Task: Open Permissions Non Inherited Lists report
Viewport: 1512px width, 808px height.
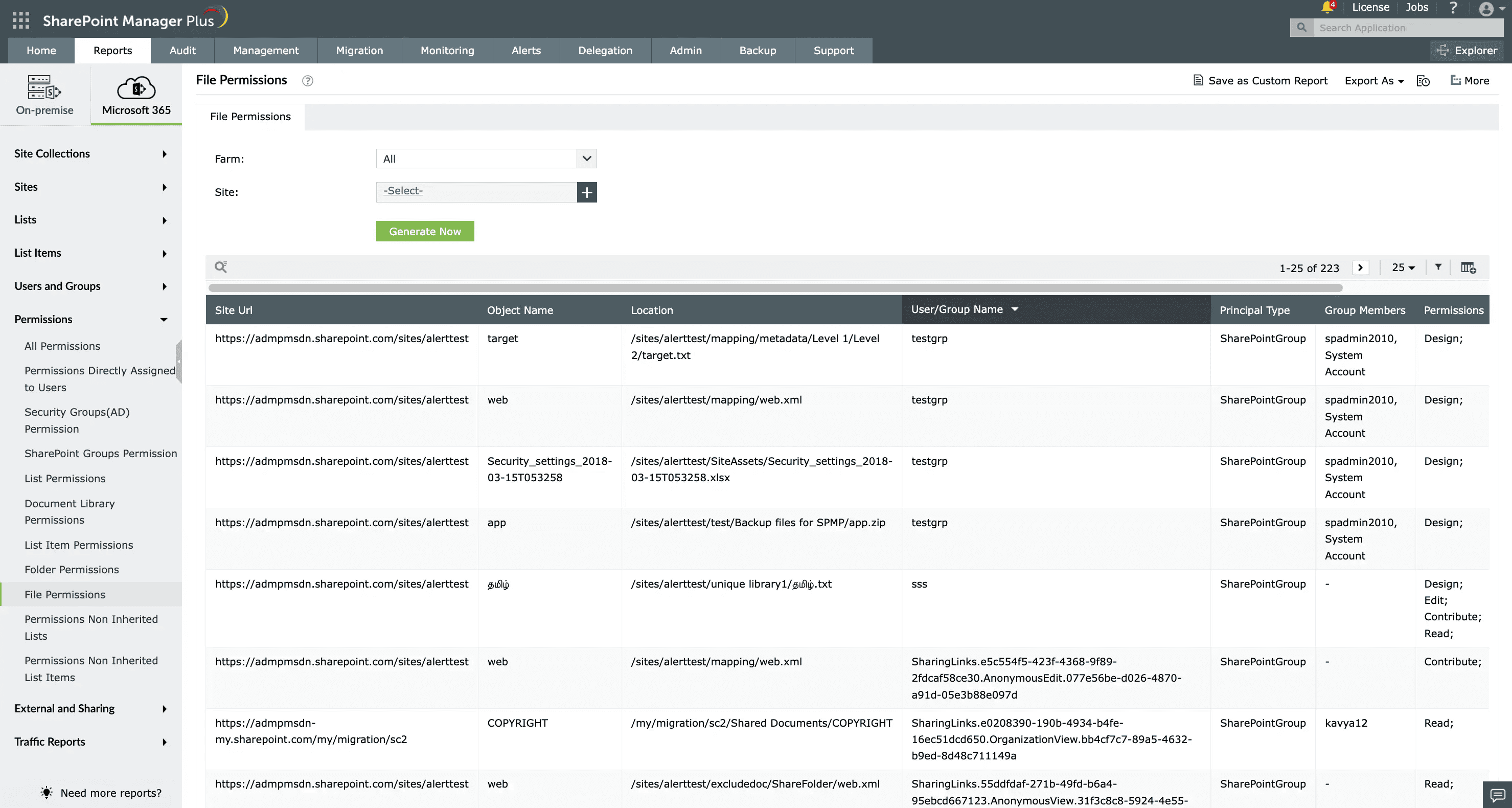Action: tap(91, 627)
